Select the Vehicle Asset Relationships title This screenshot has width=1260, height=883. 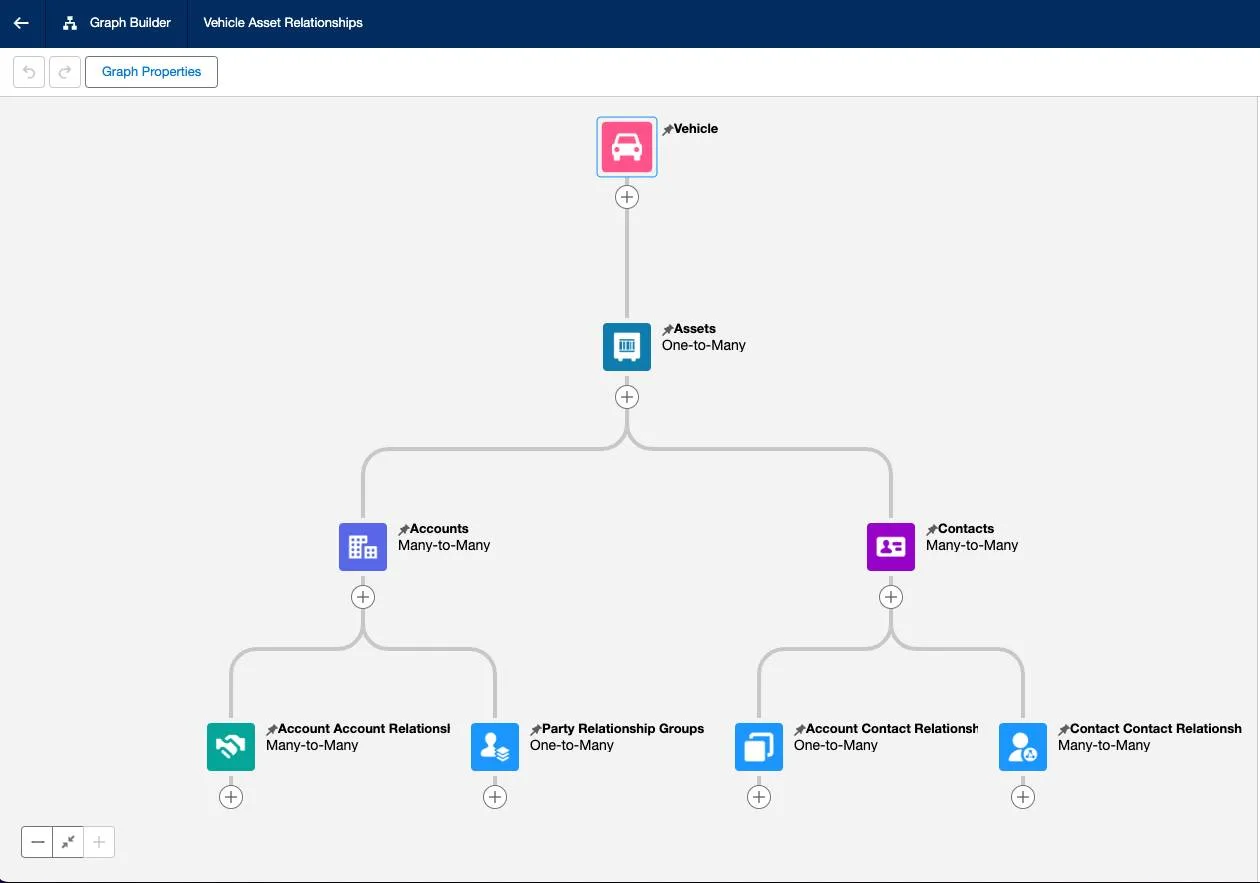coord(283,23)
